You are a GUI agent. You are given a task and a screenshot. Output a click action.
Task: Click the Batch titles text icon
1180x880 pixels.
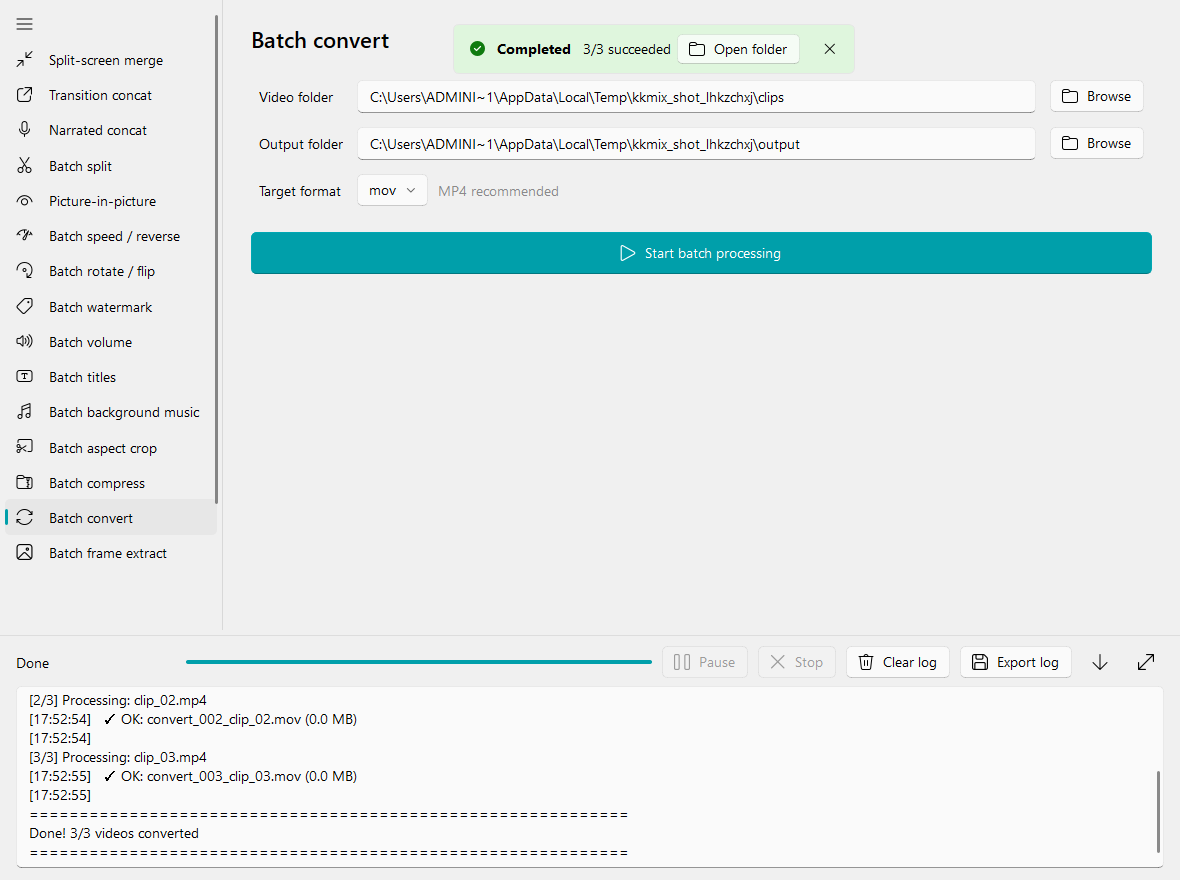25,376
